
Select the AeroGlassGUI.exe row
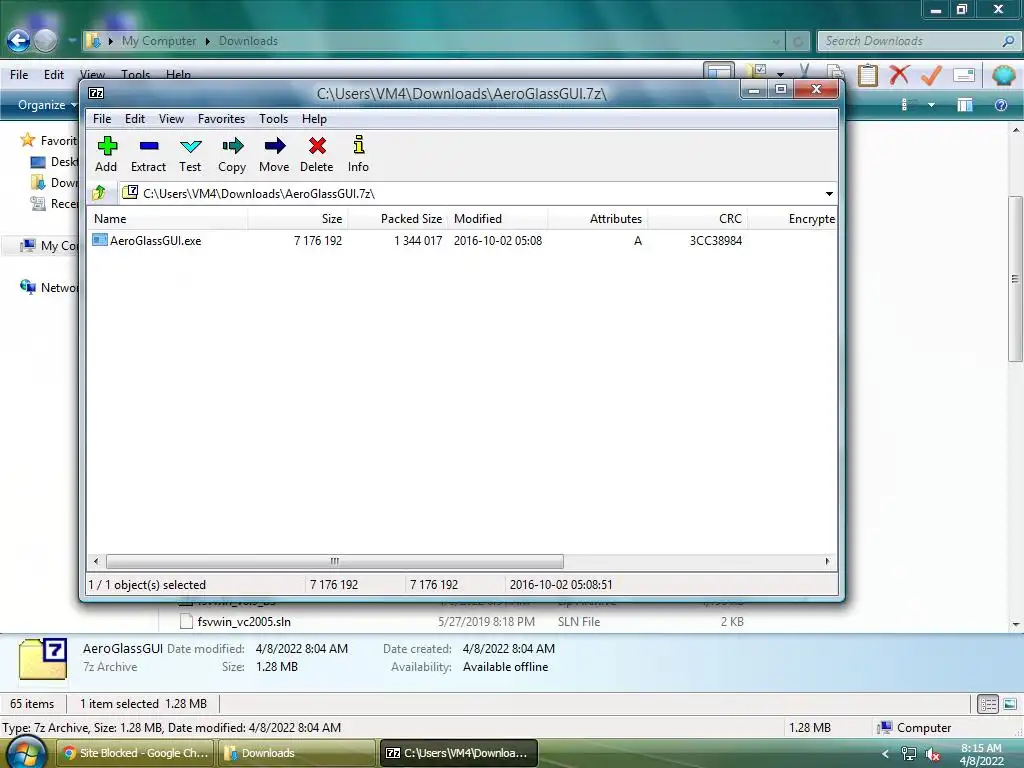(x=462, y=240)
